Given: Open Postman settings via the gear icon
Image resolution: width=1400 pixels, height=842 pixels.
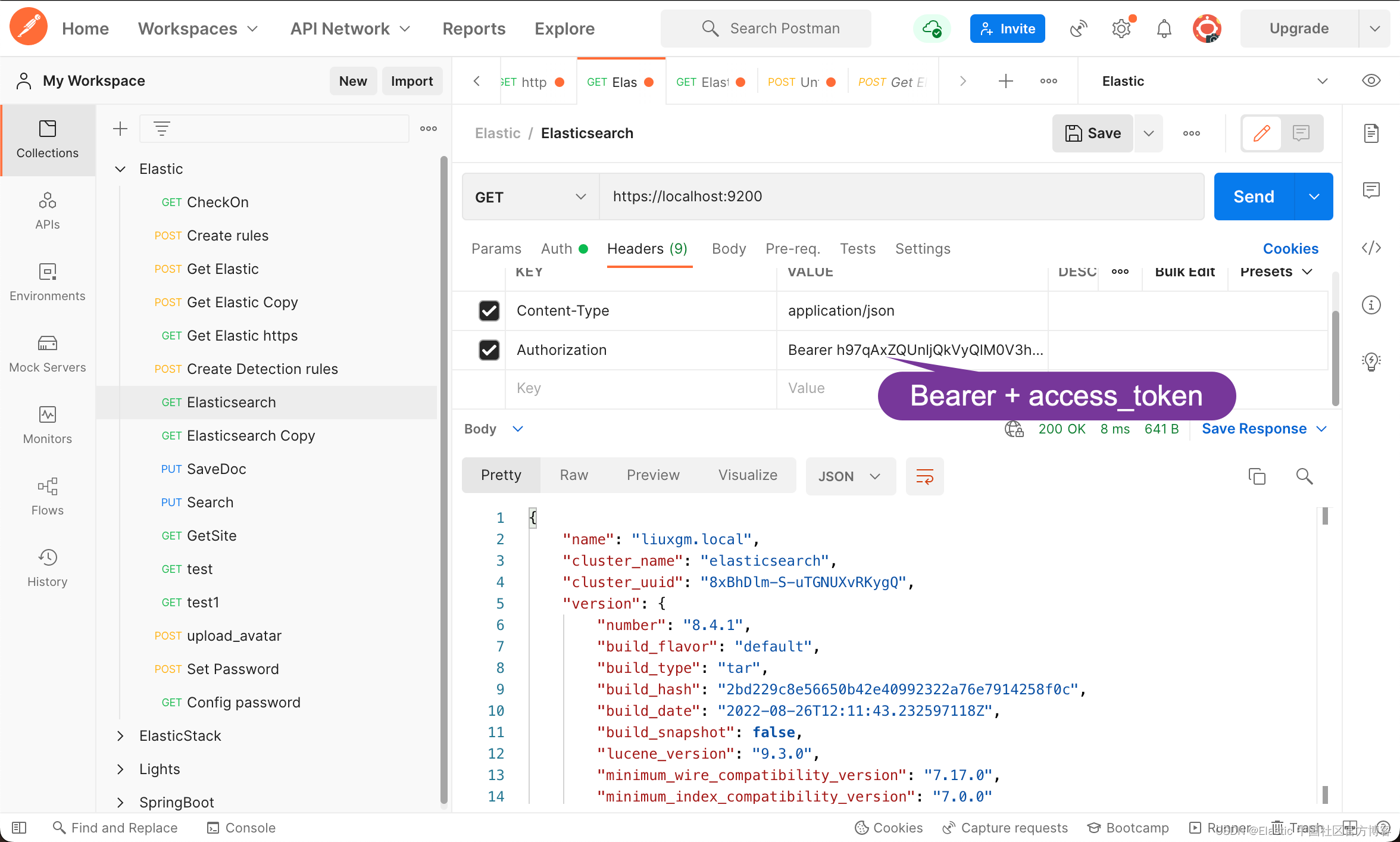Looking at the screenshot, I should coord(1121,28).
